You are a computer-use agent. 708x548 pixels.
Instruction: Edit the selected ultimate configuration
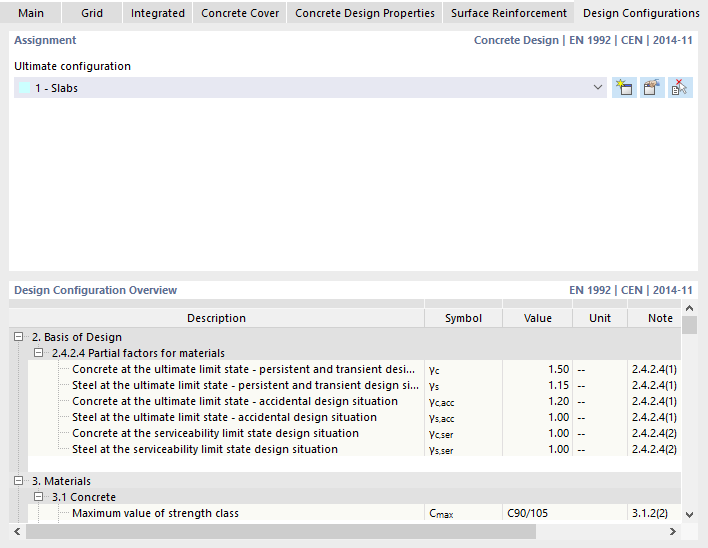(x=651, y=88)
